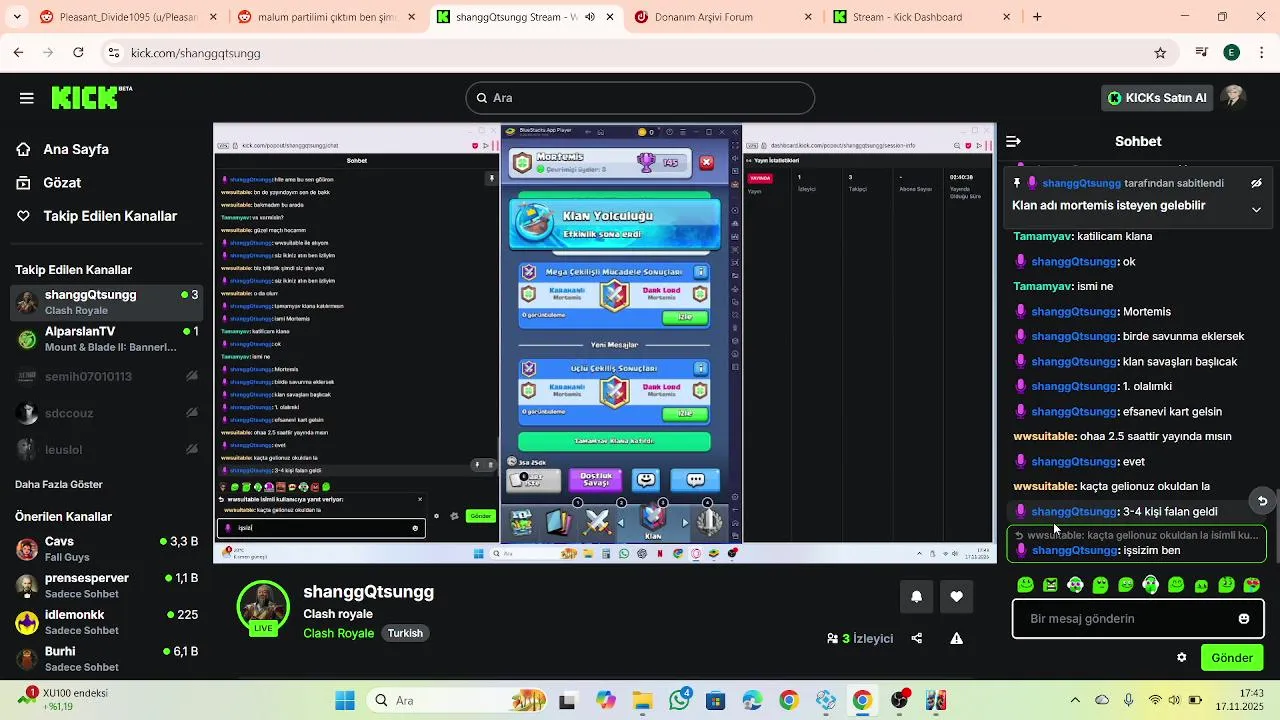Collapse chat panel with arrow icon
Screen dimensions: 1280x720
click(x=1013, y=142)
